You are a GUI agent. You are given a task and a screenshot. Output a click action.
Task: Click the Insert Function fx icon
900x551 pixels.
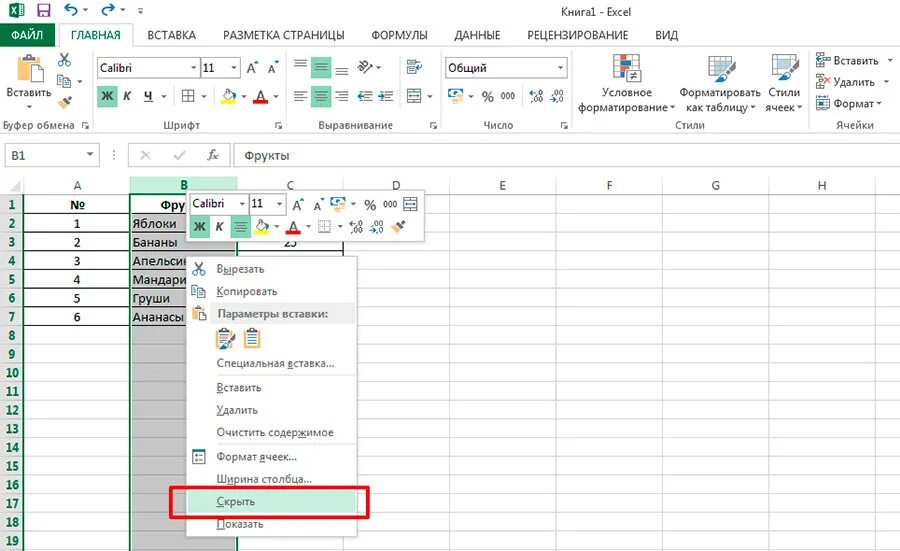click(213, 155)
